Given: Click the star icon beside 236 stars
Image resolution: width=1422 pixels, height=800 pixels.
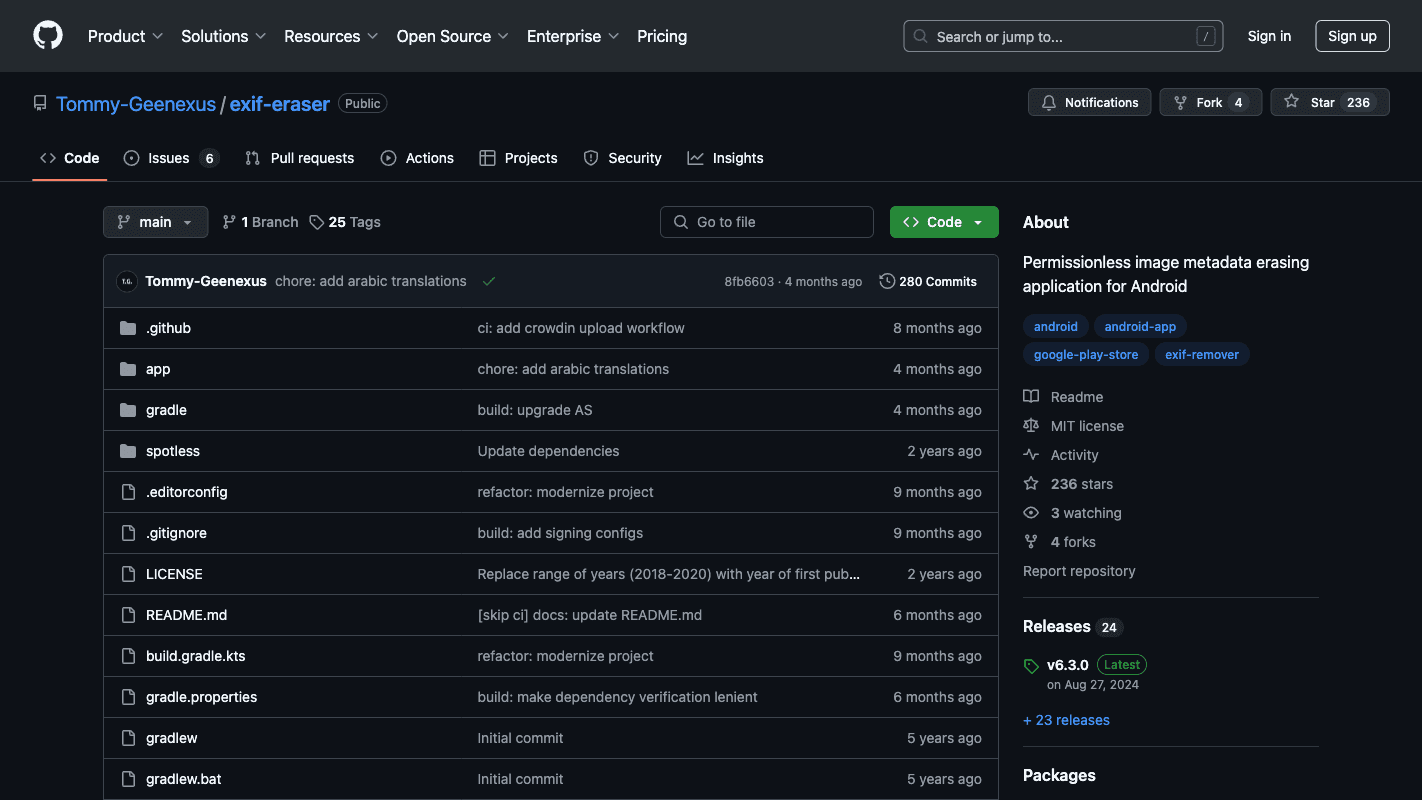Looking at the screenshot, I should tap(1031, 484).
